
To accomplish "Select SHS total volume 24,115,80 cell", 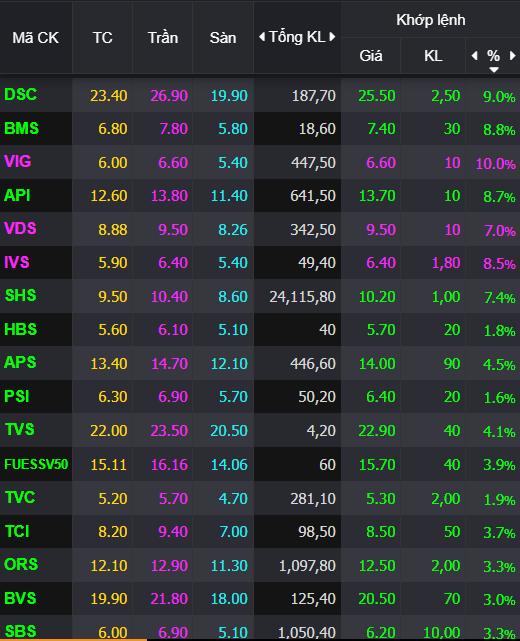I will 302,297.
